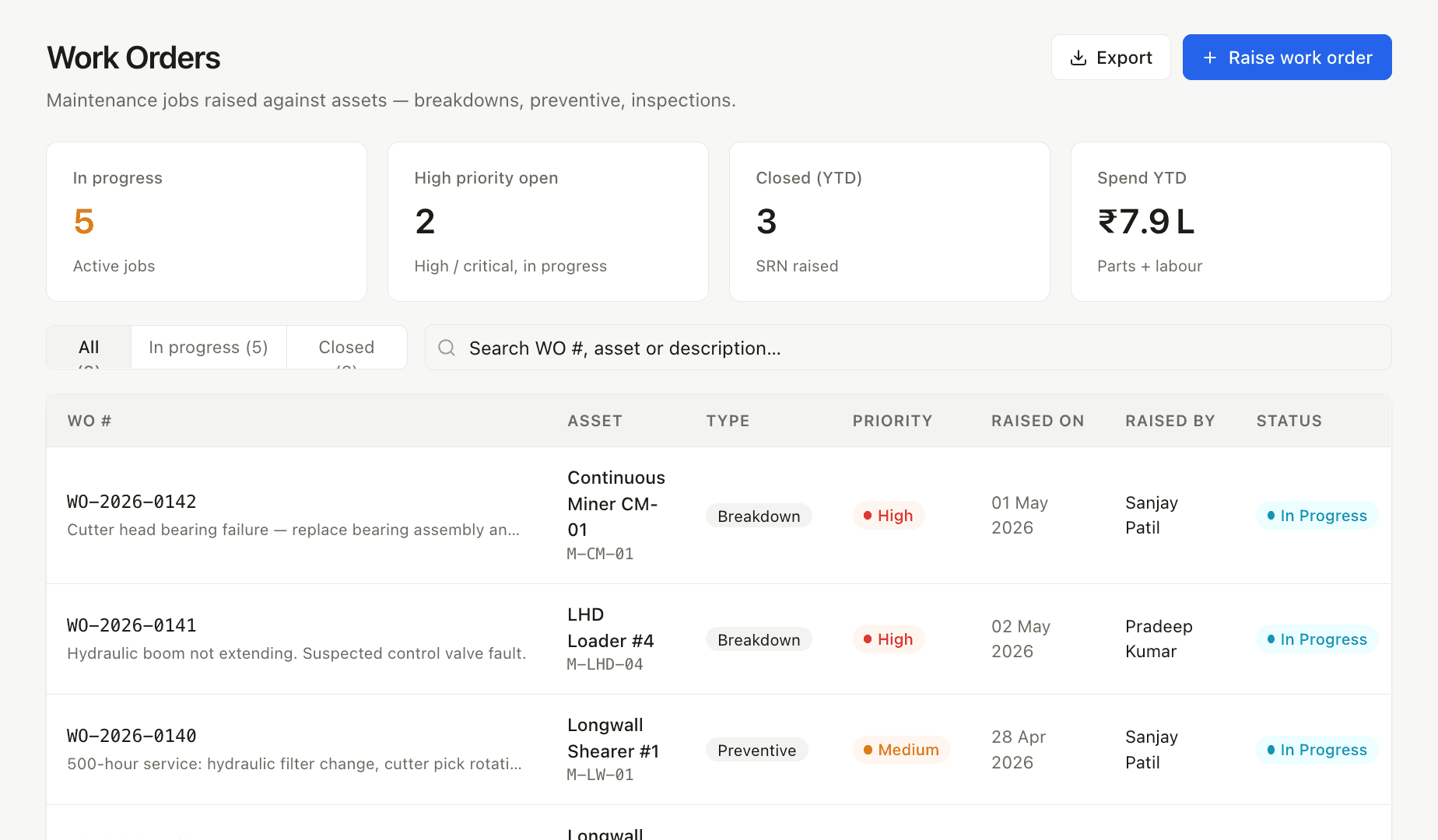Click the plus icon in Raise work order
Image resolution: width=1438 pixels, height=840 pixels.
(x=1210, y=58)
